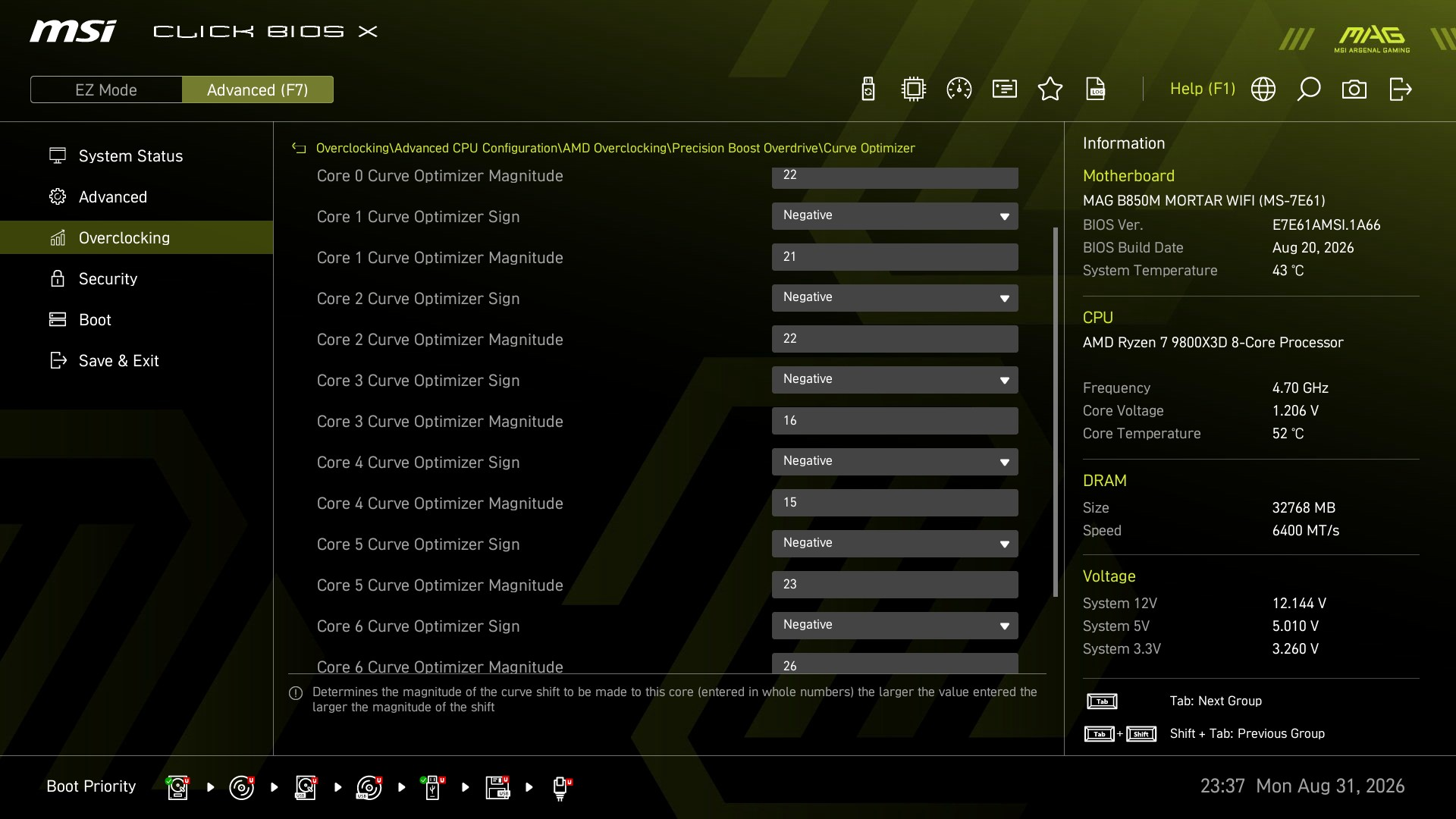This screenshot has width=1456, height=819.
Task: Take a screenshot with the camera icon
Action: pos(1354,89)
